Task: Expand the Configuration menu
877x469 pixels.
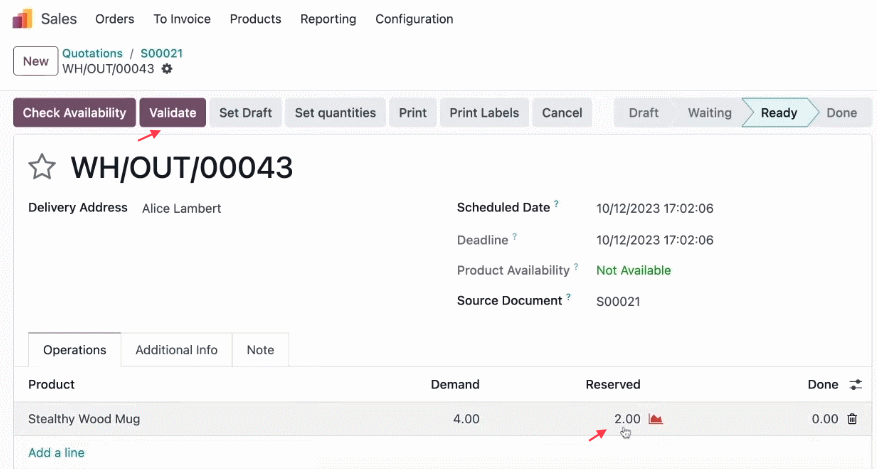Action: coord(414,19)
